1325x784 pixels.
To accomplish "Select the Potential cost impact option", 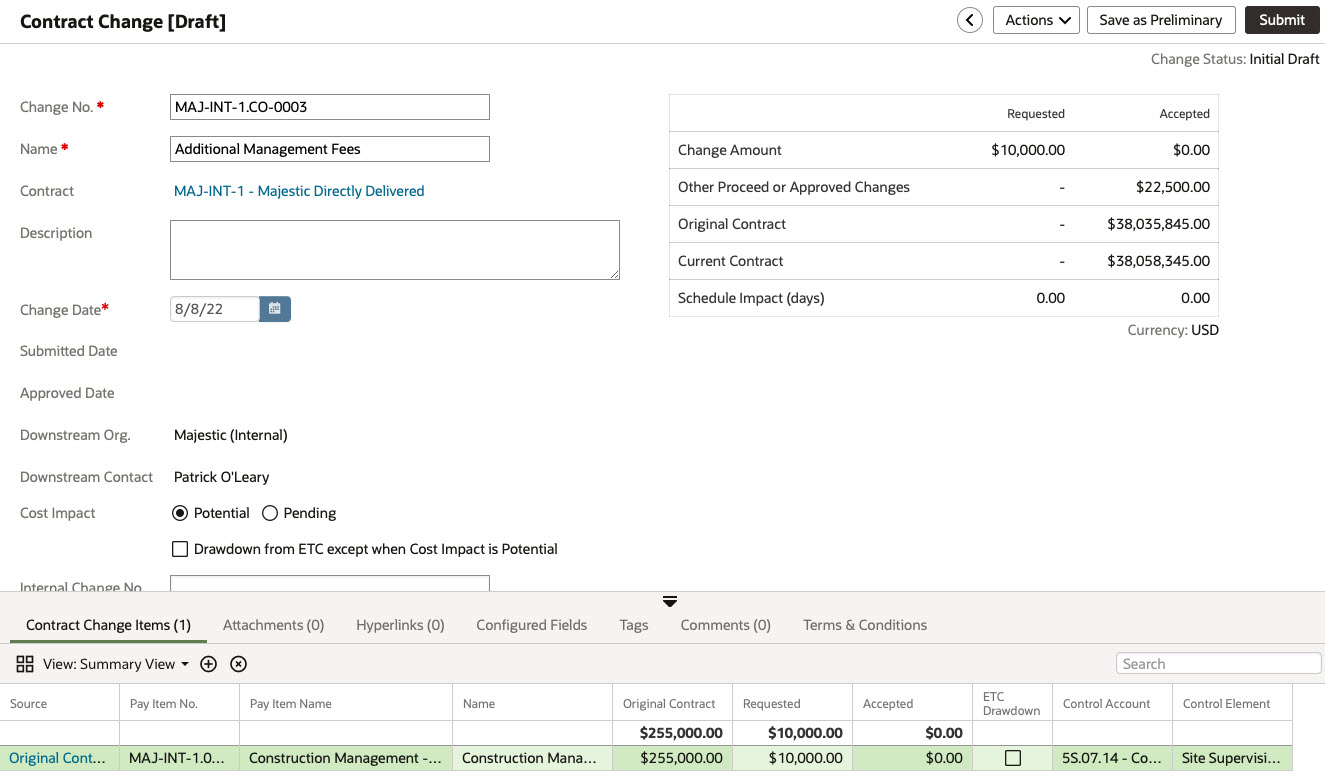I will [x=180, y=513].
